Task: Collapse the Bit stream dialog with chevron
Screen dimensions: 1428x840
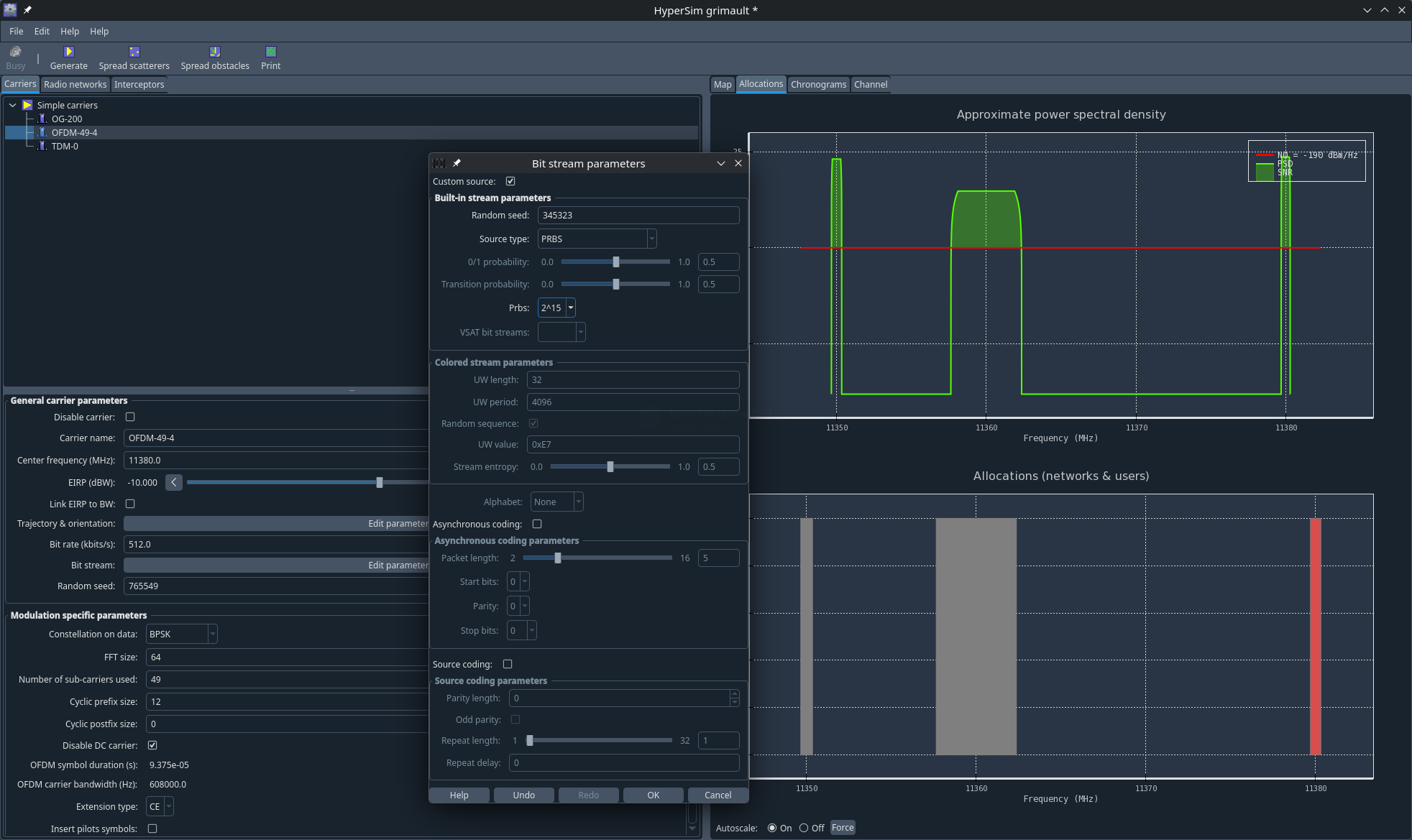Action: click(x=721, y=163)
